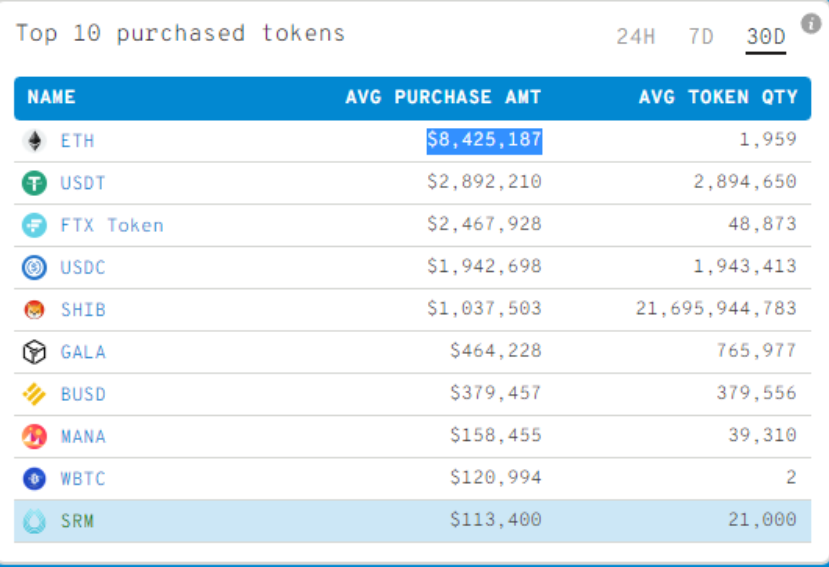Select the 30D timeframe tab

[766, 37]
